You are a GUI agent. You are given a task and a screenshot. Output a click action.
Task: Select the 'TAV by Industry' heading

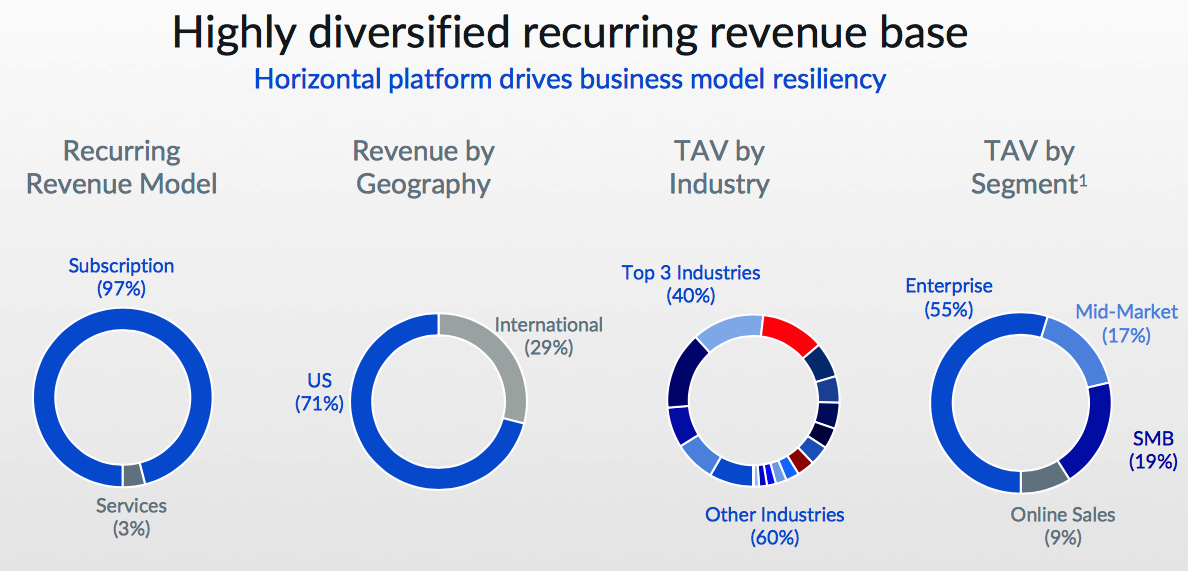(x=719, y=167)
